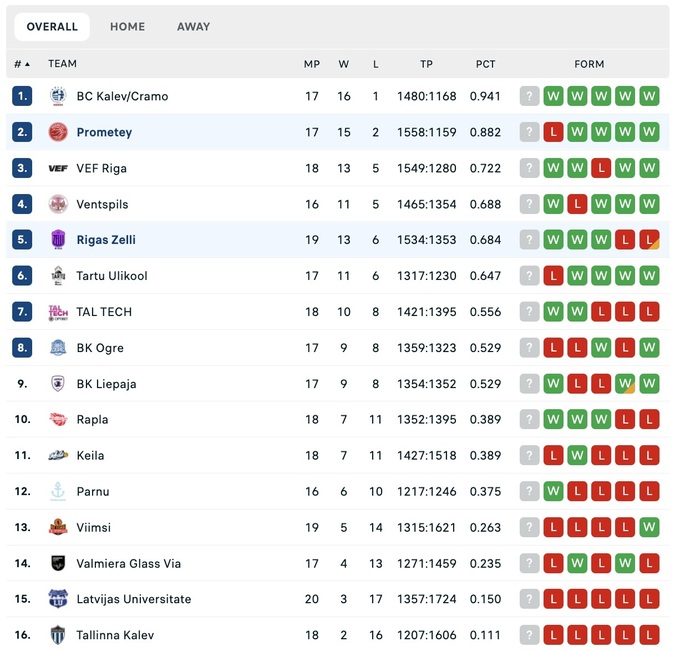Click BC Kalev/Cramo's upcoming match ? badge
Viewport: 680px width, 652px height.
click(x=529, y=96)
